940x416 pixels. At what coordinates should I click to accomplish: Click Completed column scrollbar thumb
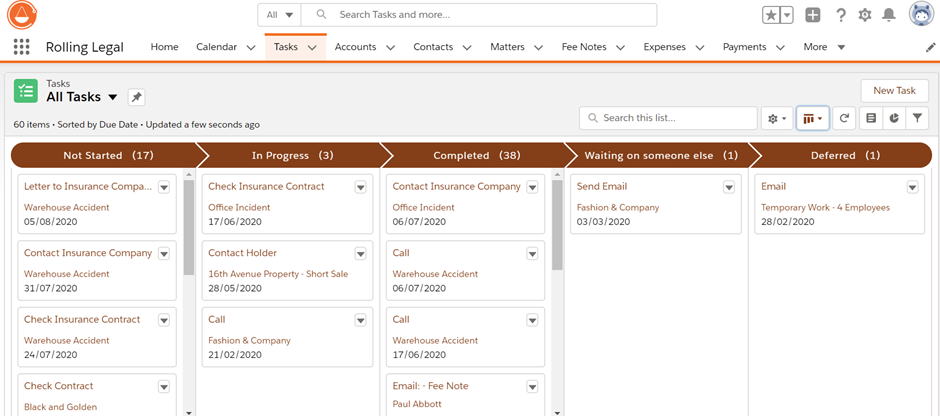click(x=557, y=225)
